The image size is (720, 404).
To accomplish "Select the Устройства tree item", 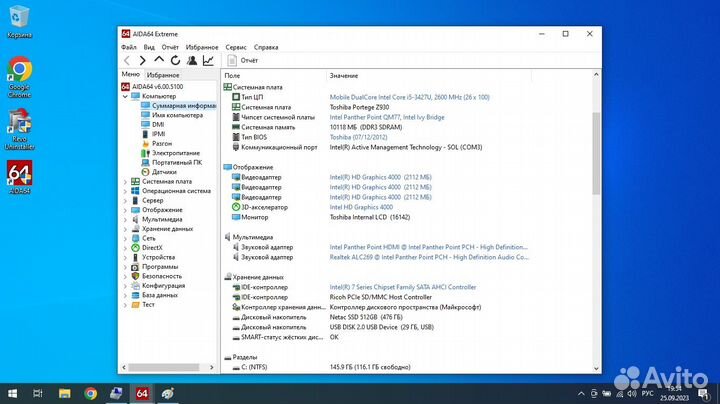I will 158,258.
